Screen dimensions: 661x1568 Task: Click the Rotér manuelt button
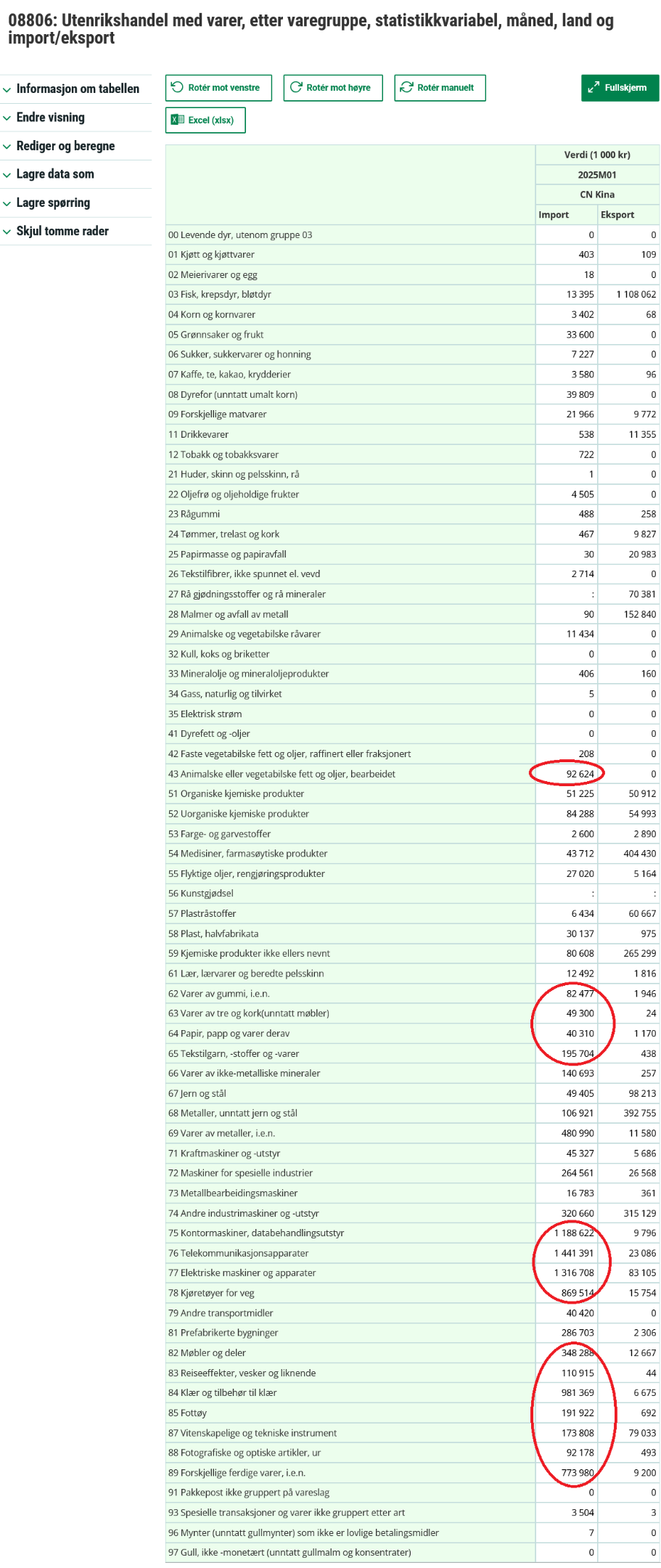[440, 88]
